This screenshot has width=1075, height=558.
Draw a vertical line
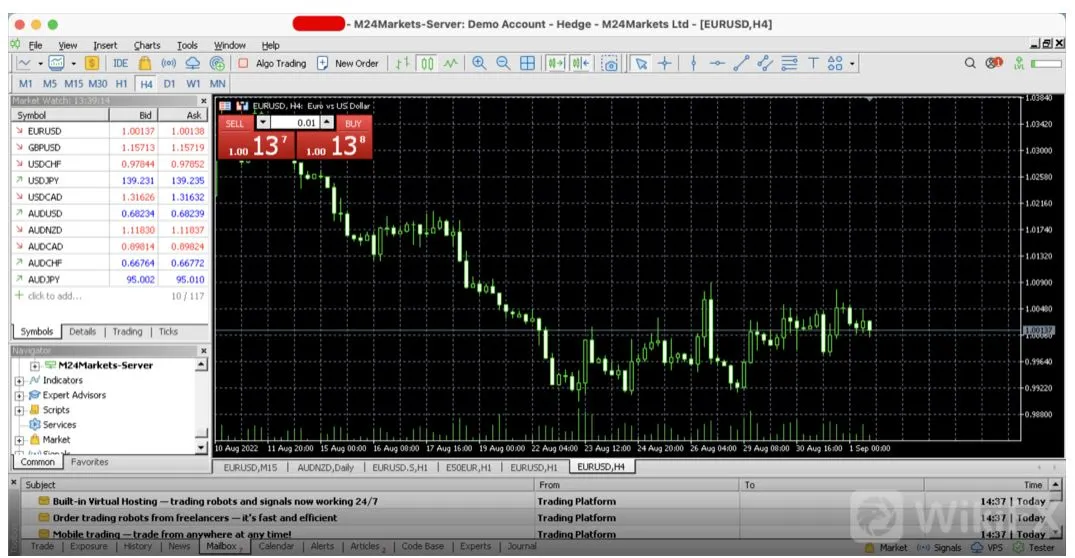[693, 63]
